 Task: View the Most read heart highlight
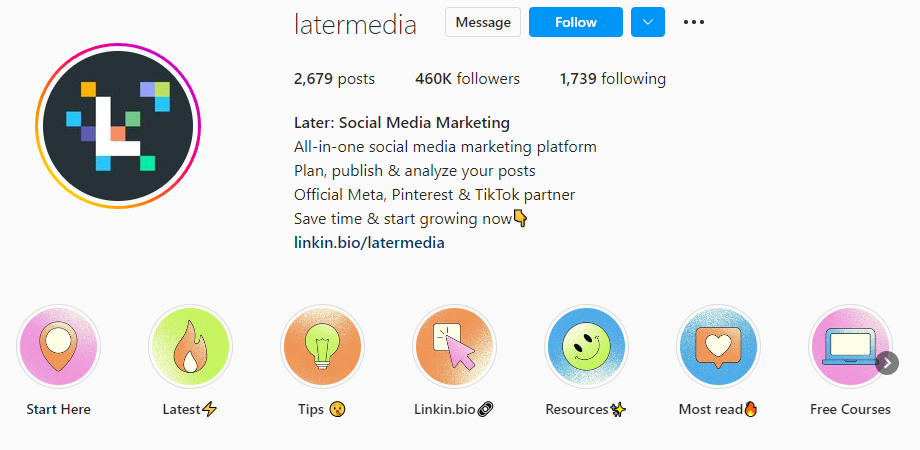(718, 346)
